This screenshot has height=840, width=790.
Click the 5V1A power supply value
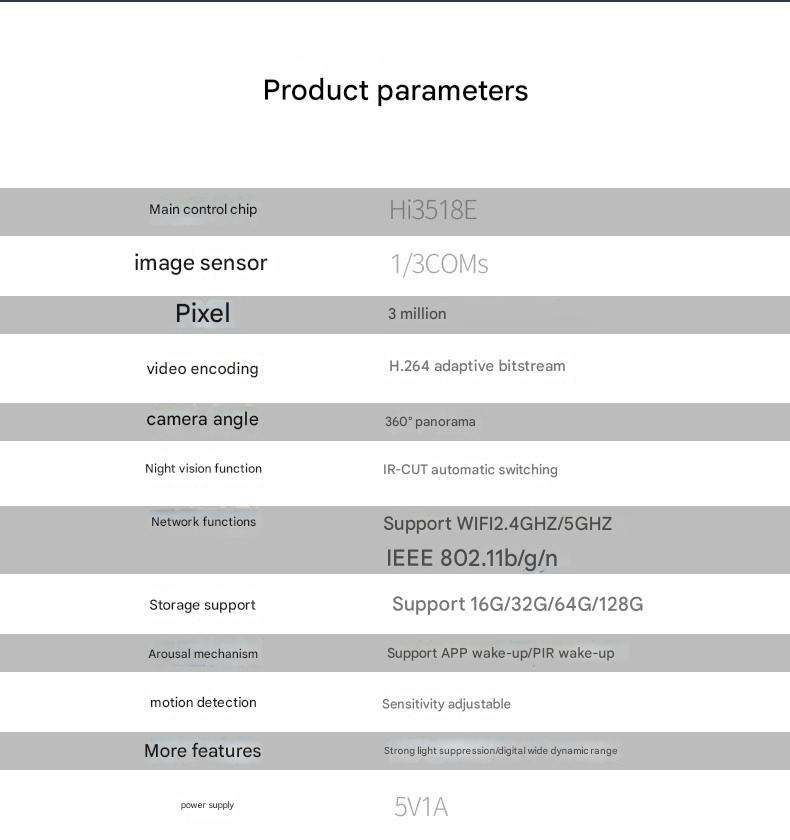tap(421, 807)
